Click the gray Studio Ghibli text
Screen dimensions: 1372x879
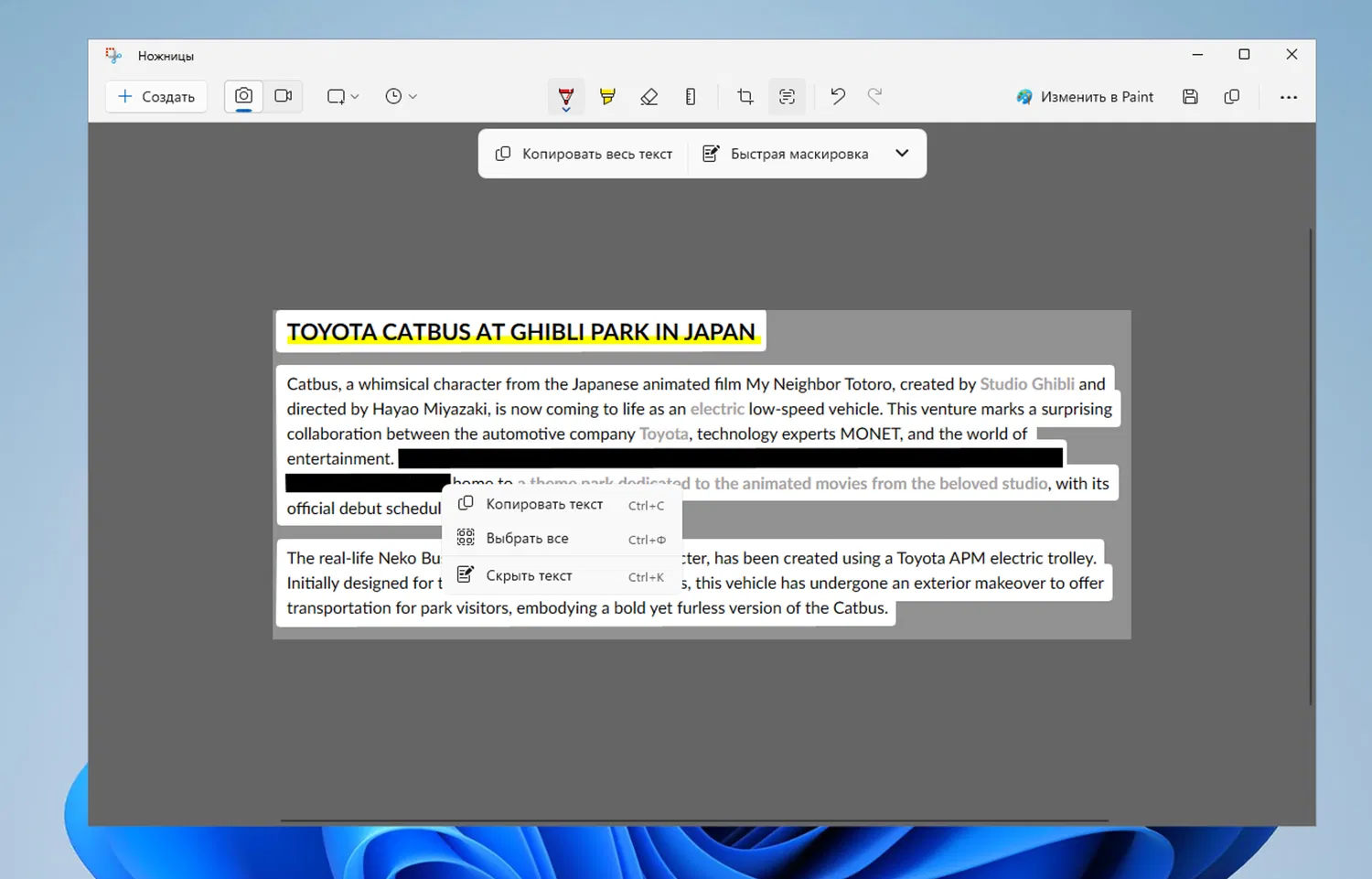click(1027, 384)
